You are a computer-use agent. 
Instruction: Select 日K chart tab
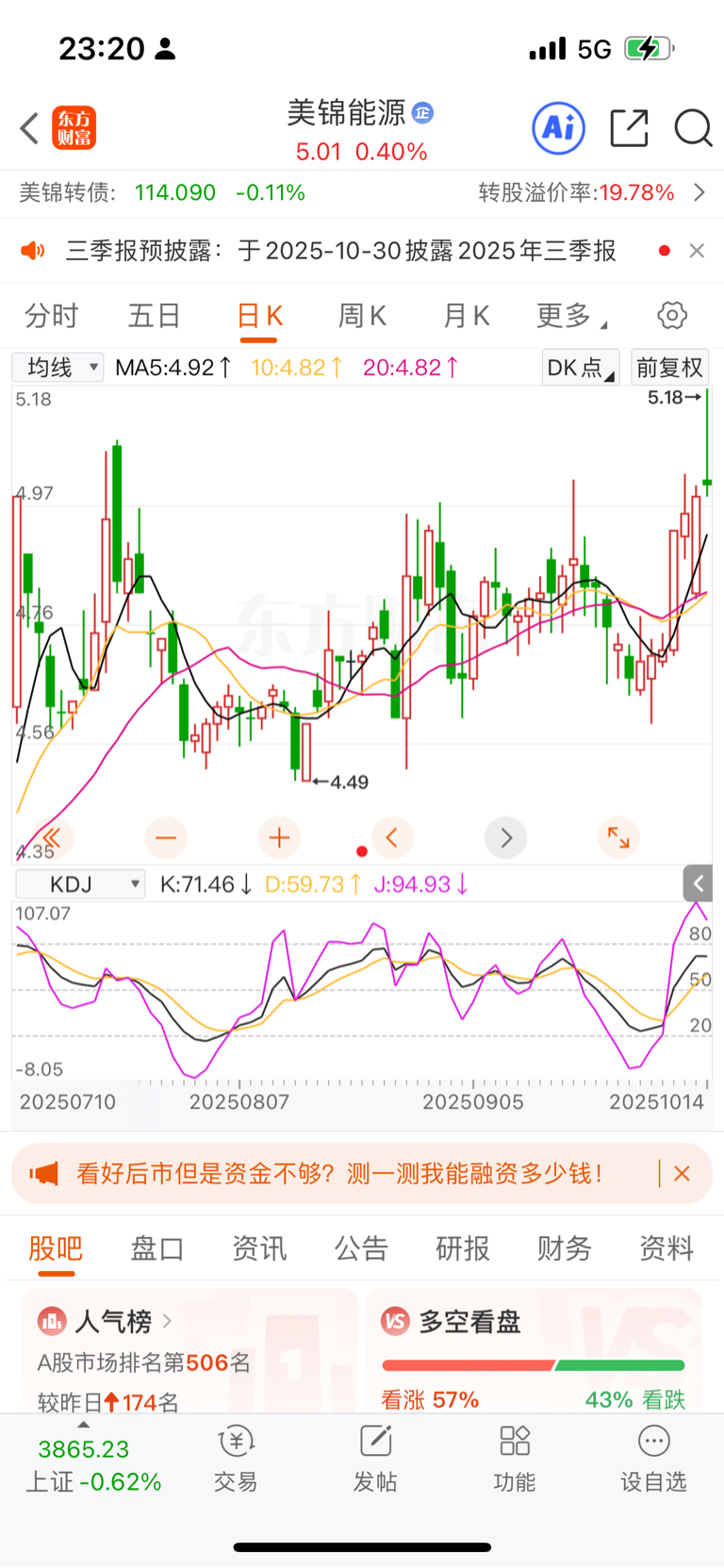[x=259, y=315]
